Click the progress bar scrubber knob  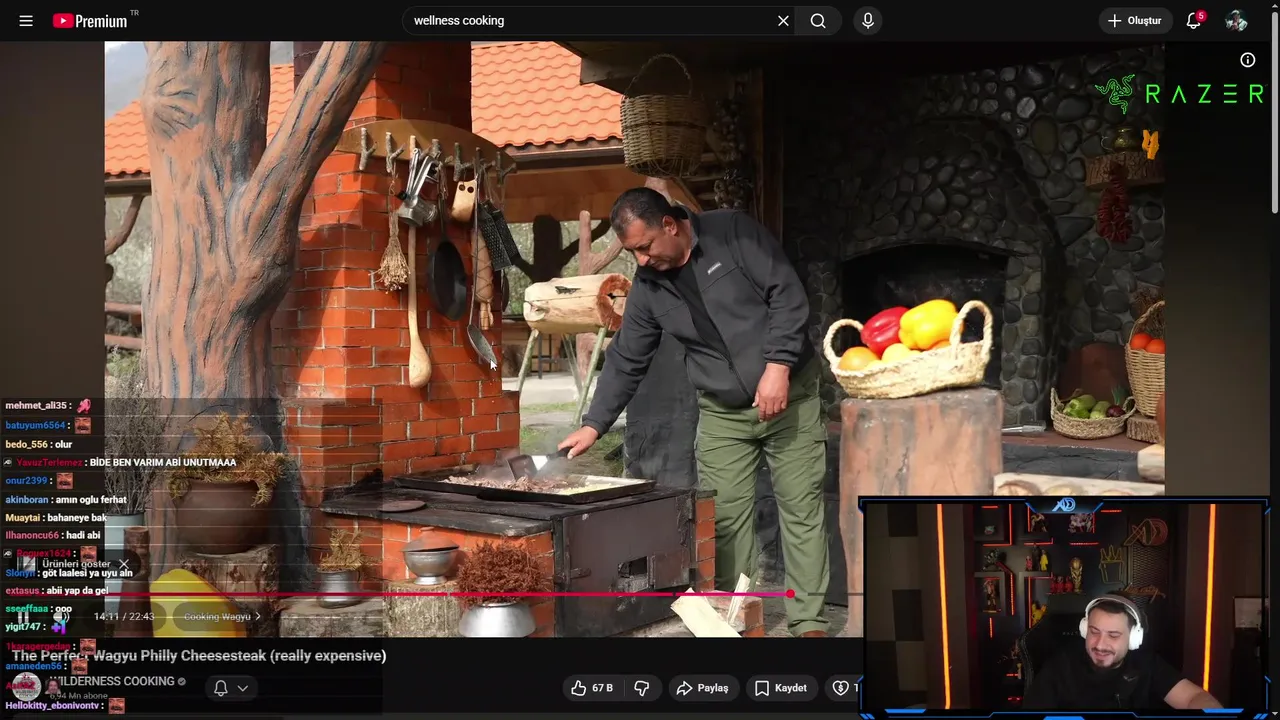click(790, 594)
